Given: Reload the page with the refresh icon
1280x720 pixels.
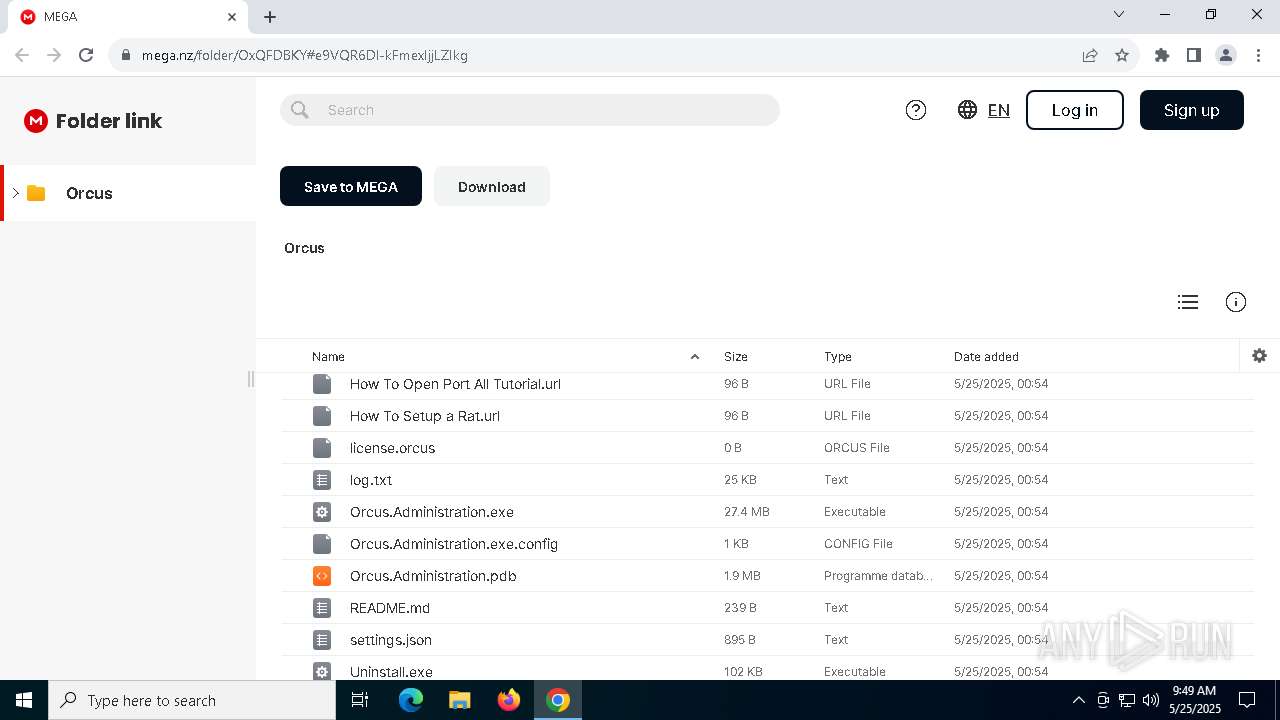Looking at the screenshot, I should point(86,55).
